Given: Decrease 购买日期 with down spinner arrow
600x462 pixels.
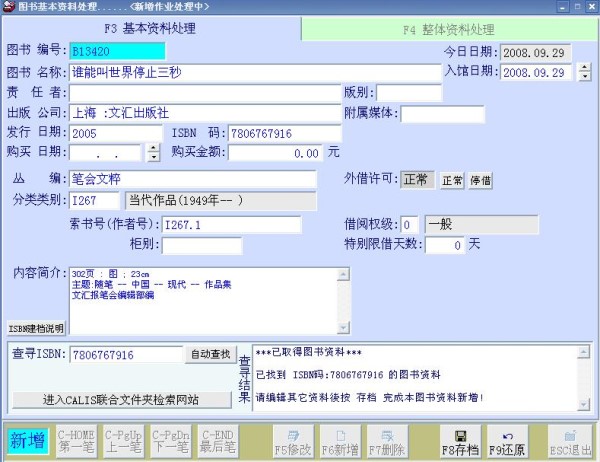Looking at the screenshot, I should [153, 157].
